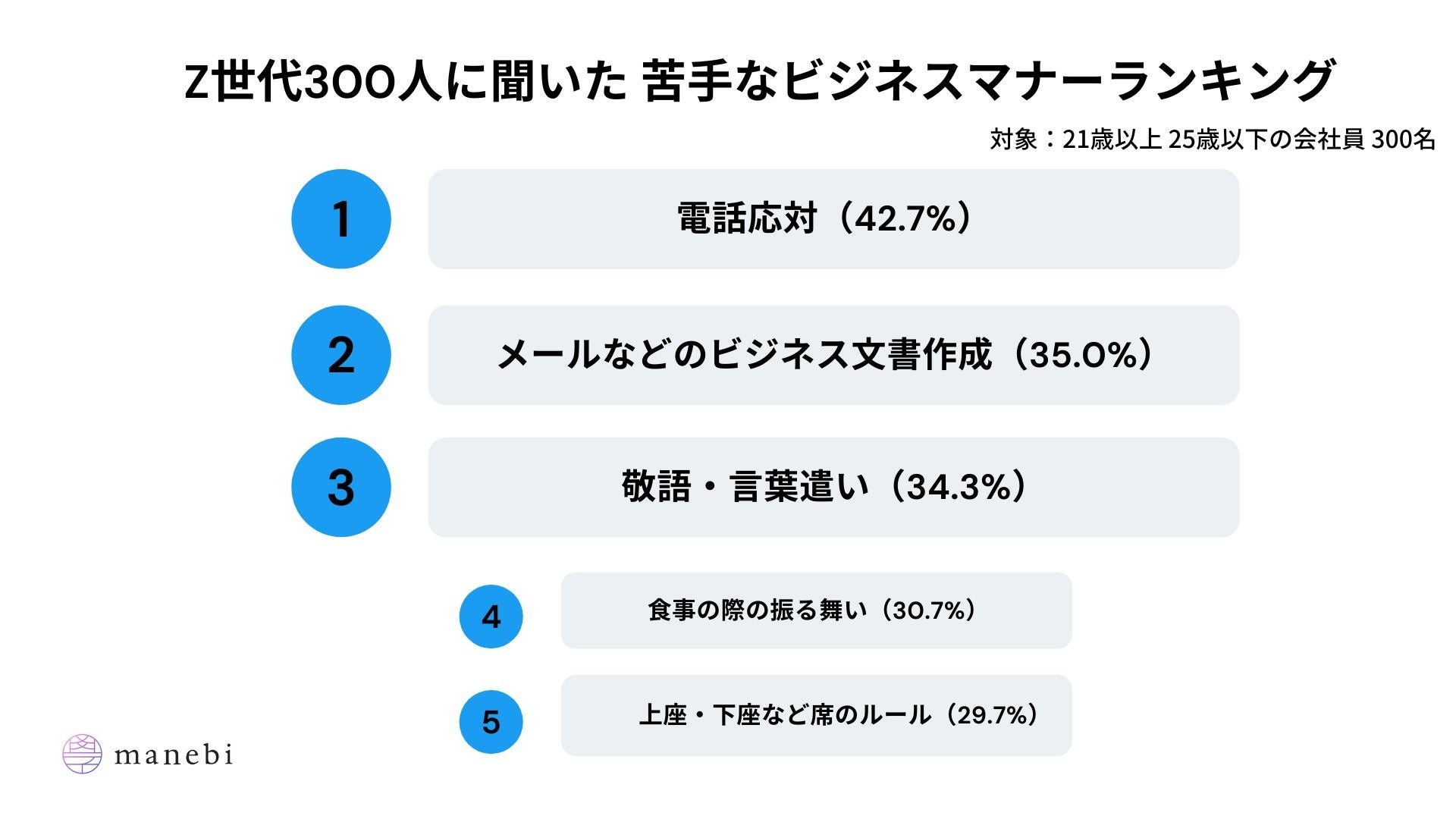Click the 30.7% percentage figure

click(x=929, y=610)
